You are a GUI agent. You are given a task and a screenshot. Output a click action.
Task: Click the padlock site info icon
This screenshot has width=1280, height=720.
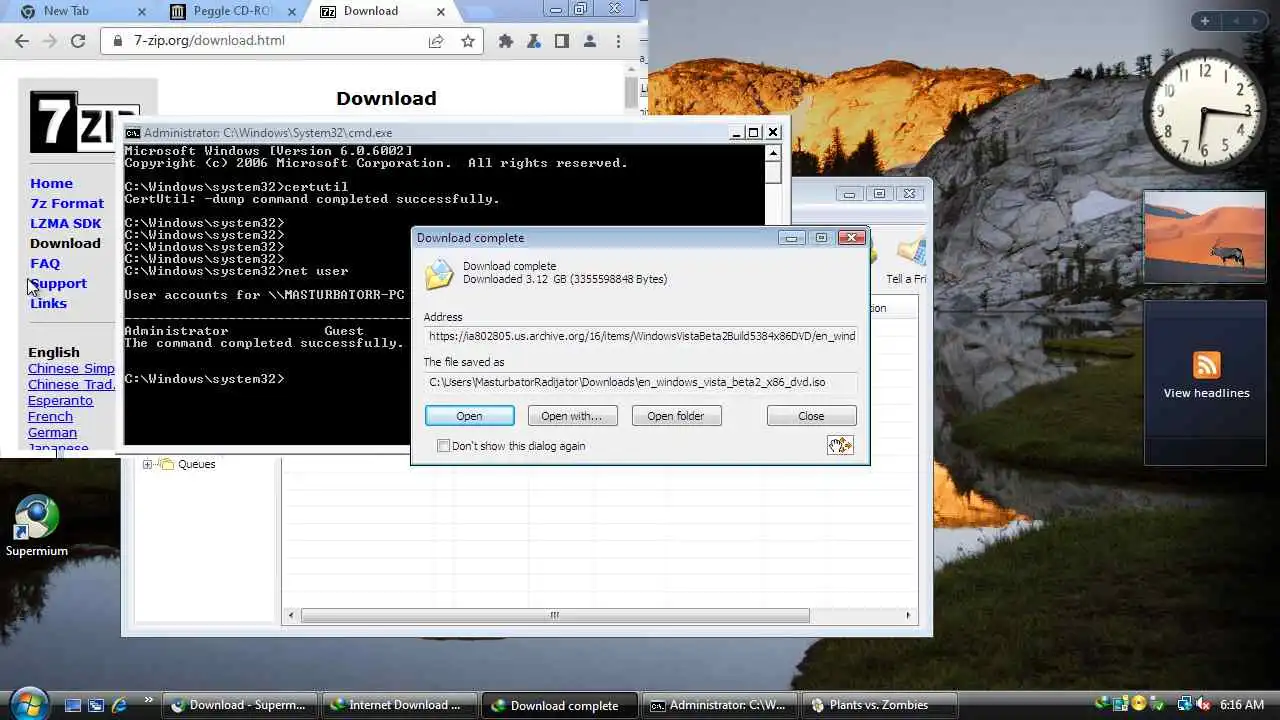tap(117, 41)
